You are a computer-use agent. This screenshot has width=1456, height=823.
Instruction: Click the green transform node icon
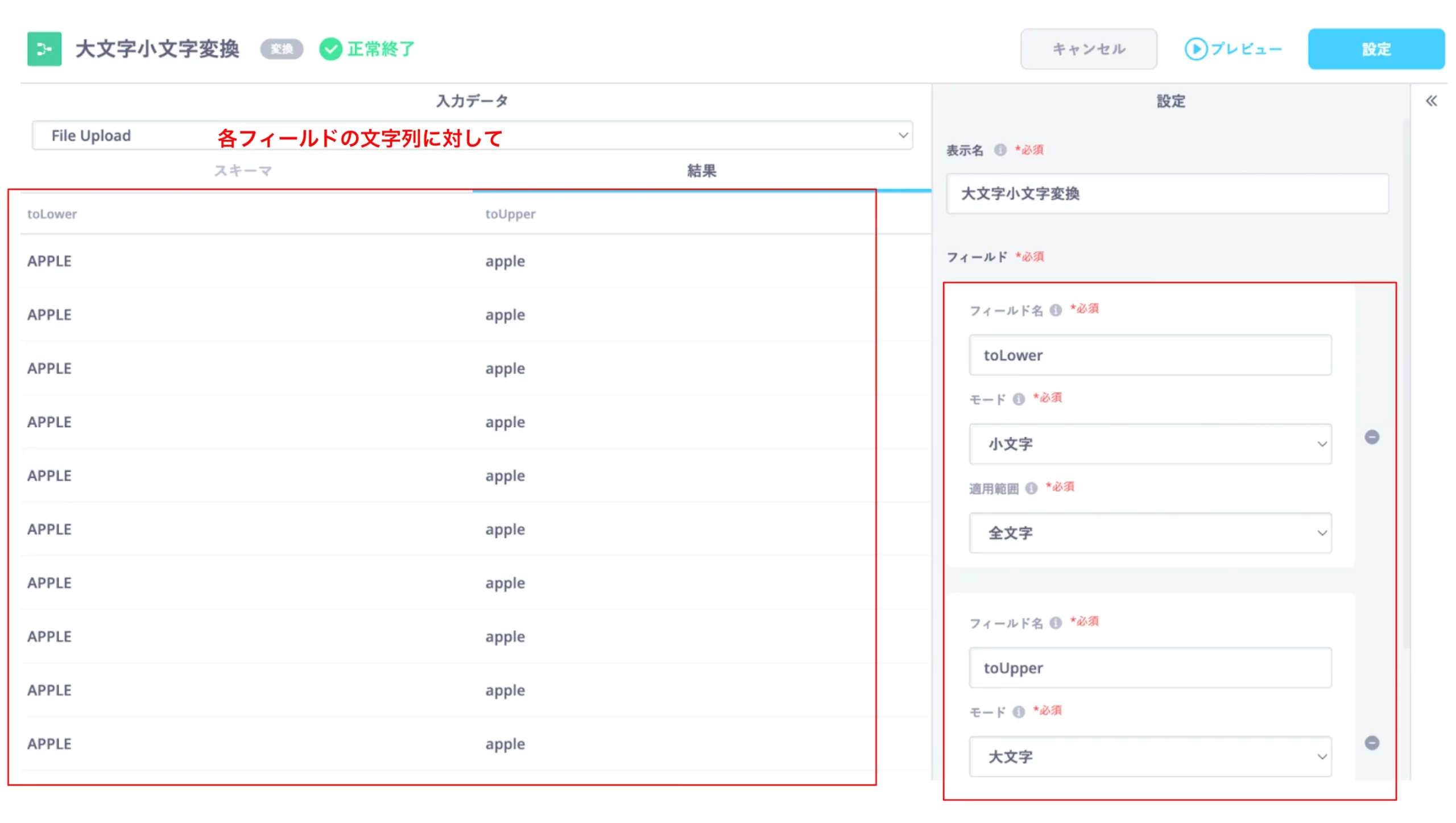44,49
